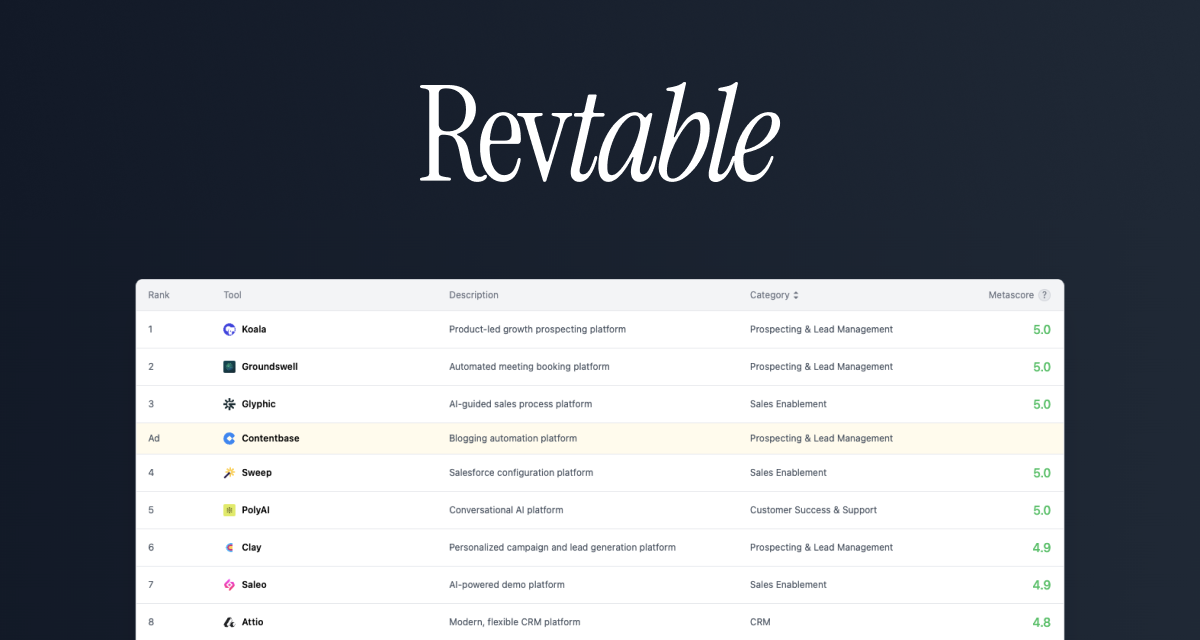Image resolution: width=1200 pixels, height=640 pixels.
Task: Open the Koala tool entry
Action: pos(253,329)
